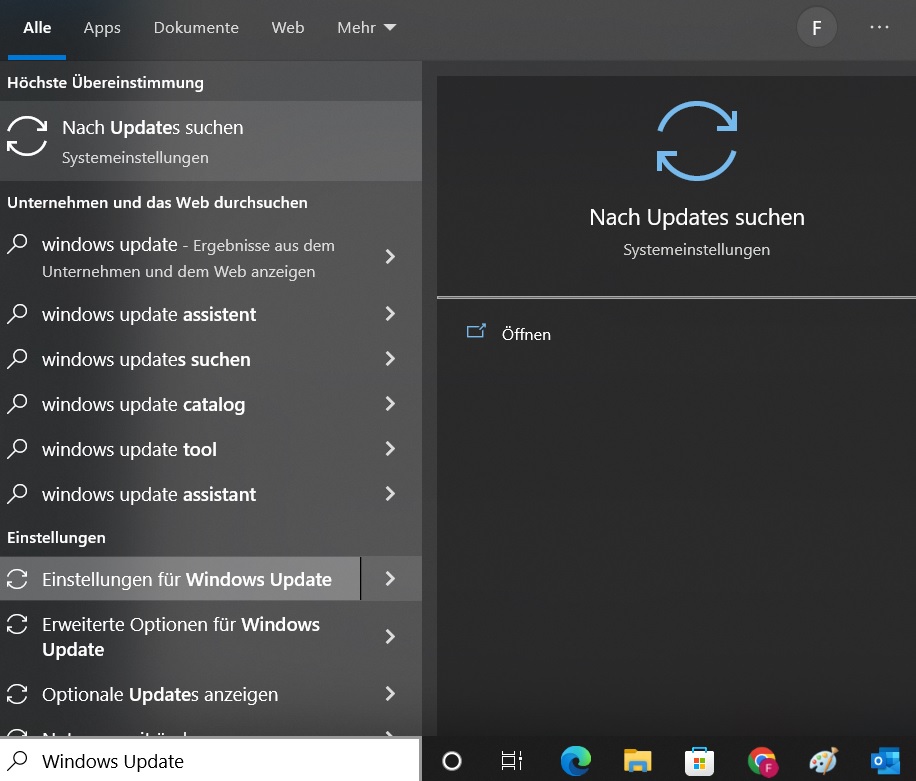Select 'windows update catalog' suggestion
The image size is (916, 781).
(x=180, y=404)
